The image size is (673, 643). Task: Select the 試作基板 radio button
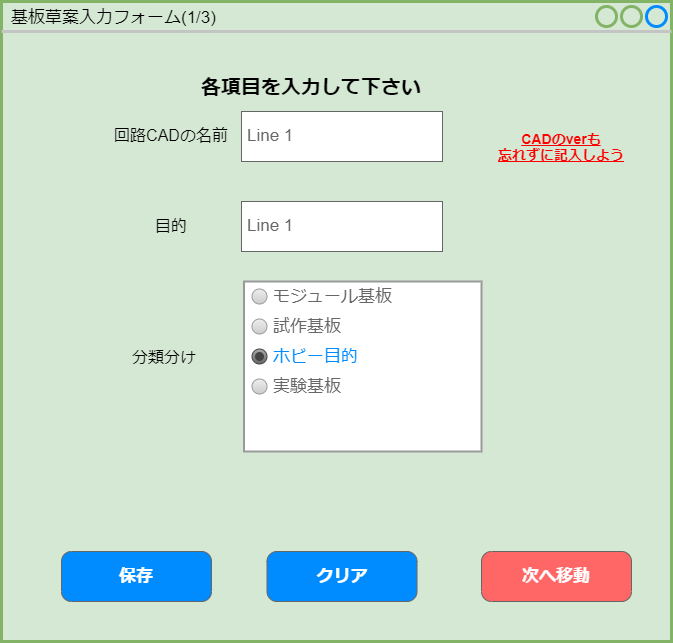point(259,326)
